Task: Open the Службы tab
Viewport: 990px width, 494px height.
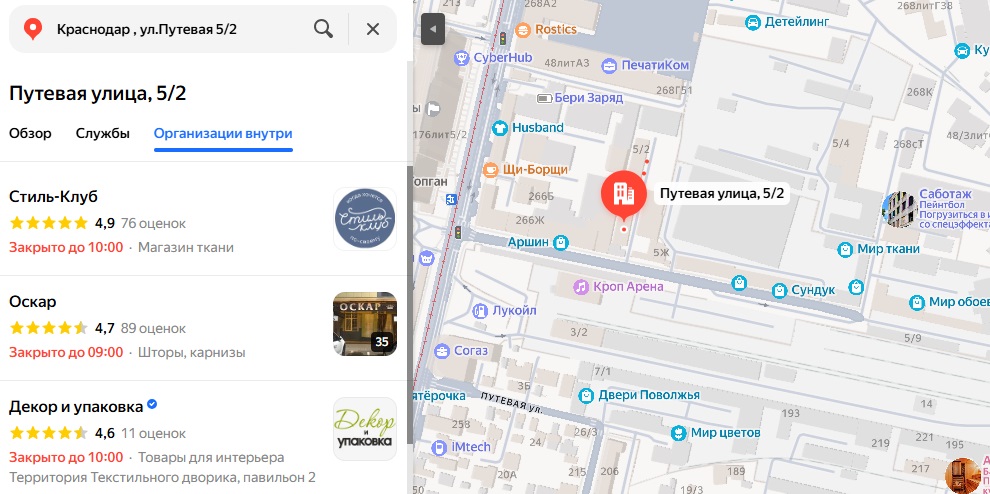Action: [102, 134]
